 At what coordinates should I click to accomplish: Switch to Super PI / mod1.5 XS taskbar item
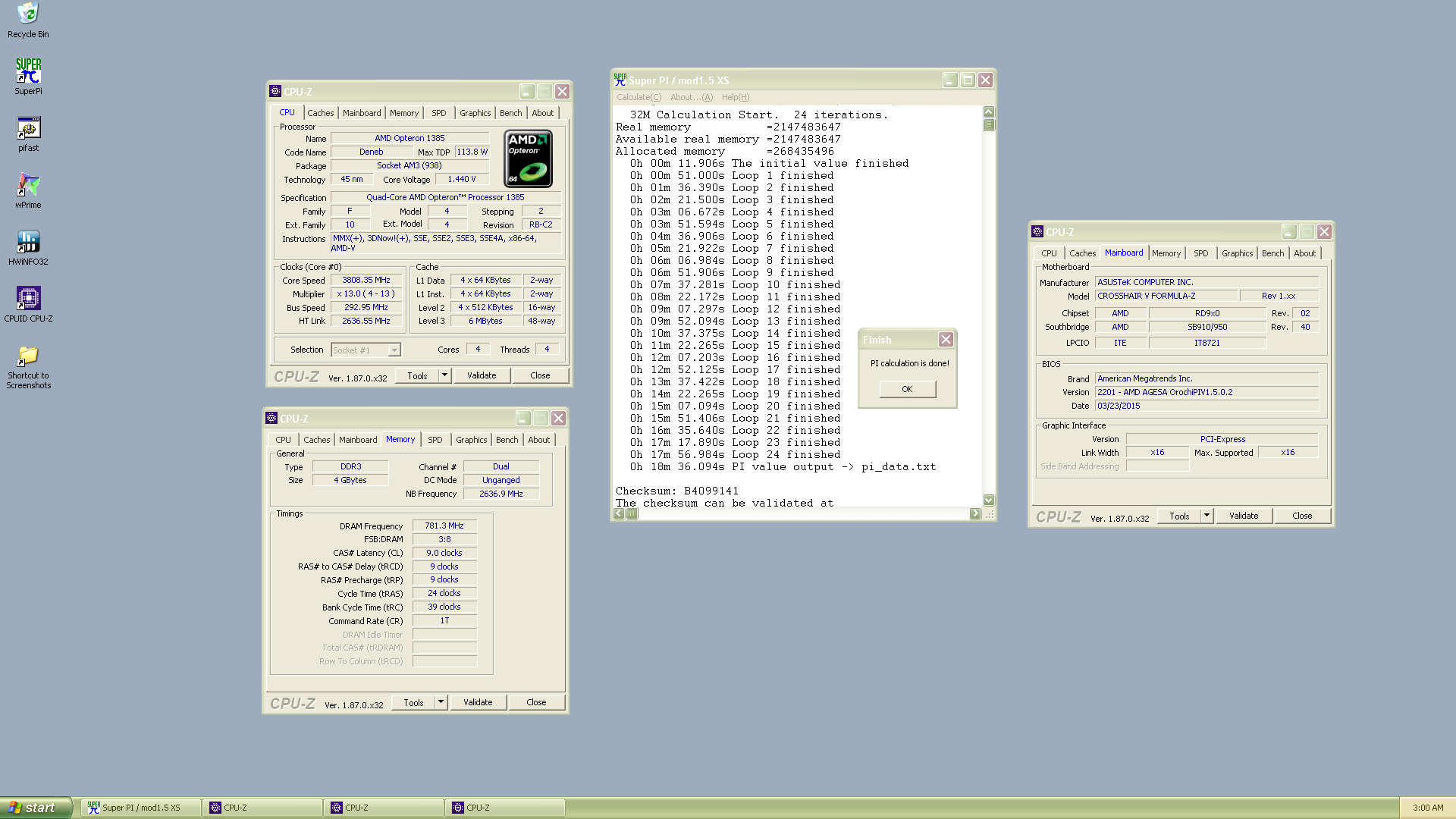pos(141,808)
